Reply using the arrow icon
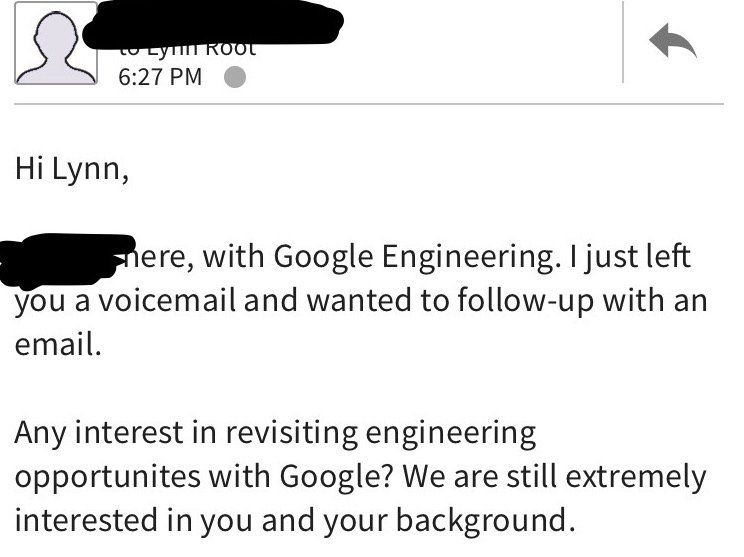 pyautogui.click(x=672, y=42)
